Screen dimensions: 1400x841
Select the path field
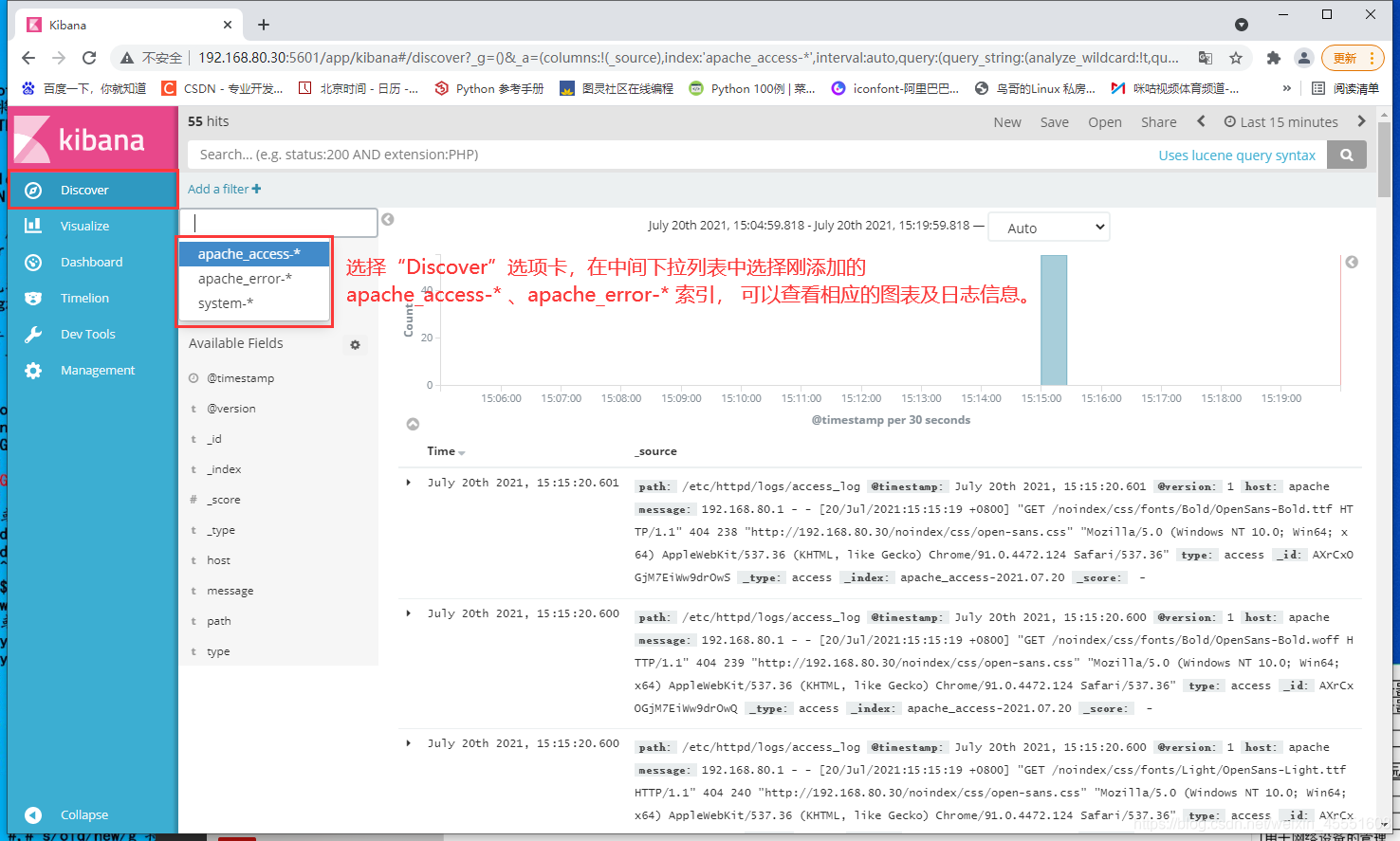pyautogui.click(x=219, y=621)
